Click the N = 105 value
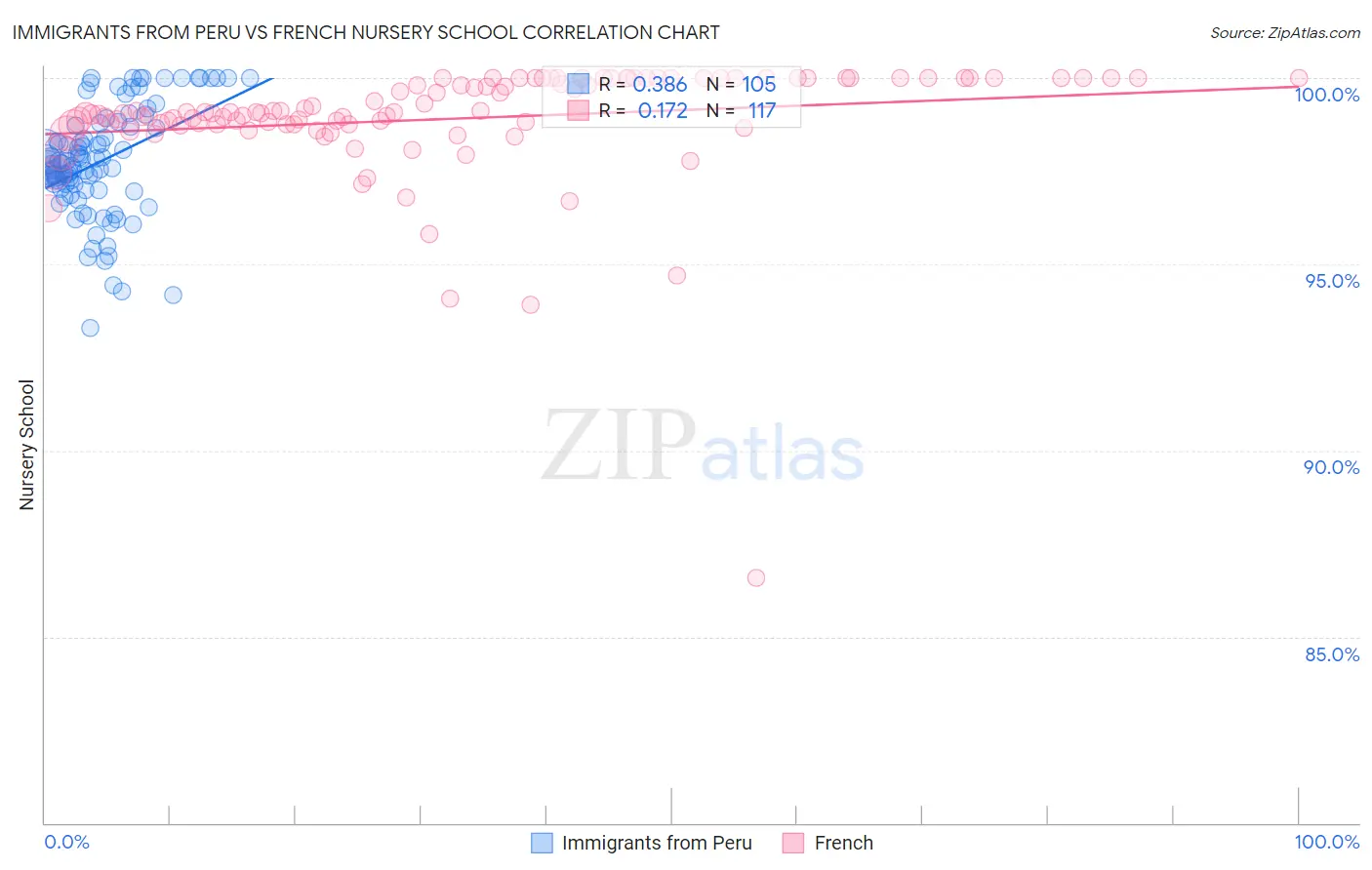Viewport: 1372px width, 870px height. (741, 85)
